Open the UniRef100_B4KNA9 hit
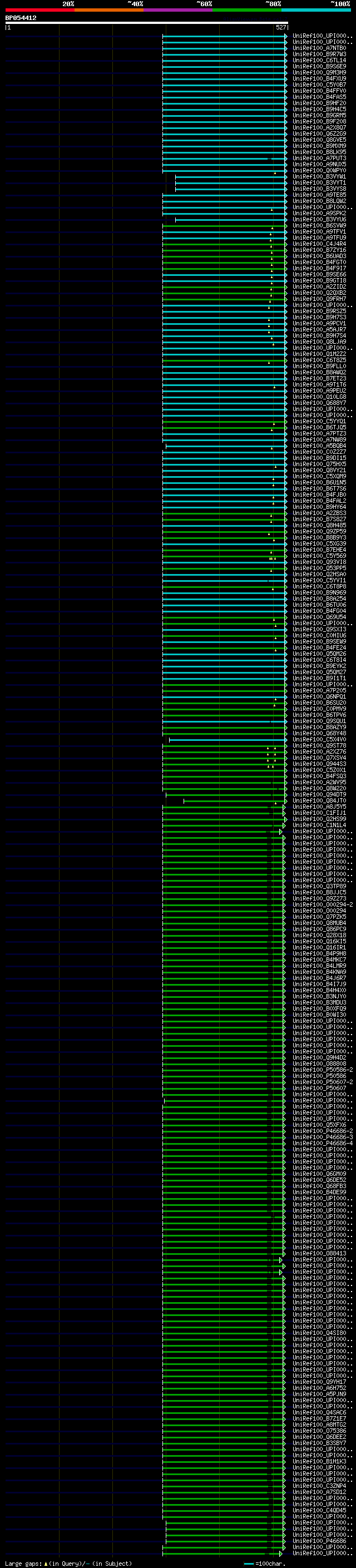356x1568 pixels. coord(319,972)
